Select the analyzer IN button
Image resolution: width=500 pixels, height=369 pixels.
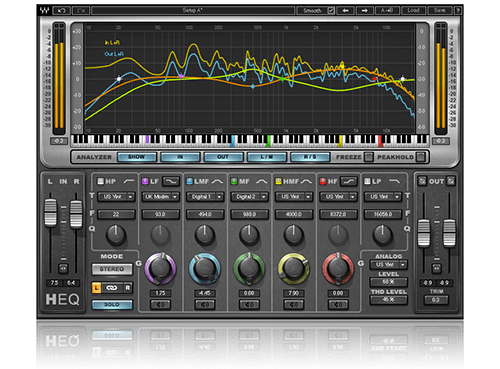click(180, 157)
